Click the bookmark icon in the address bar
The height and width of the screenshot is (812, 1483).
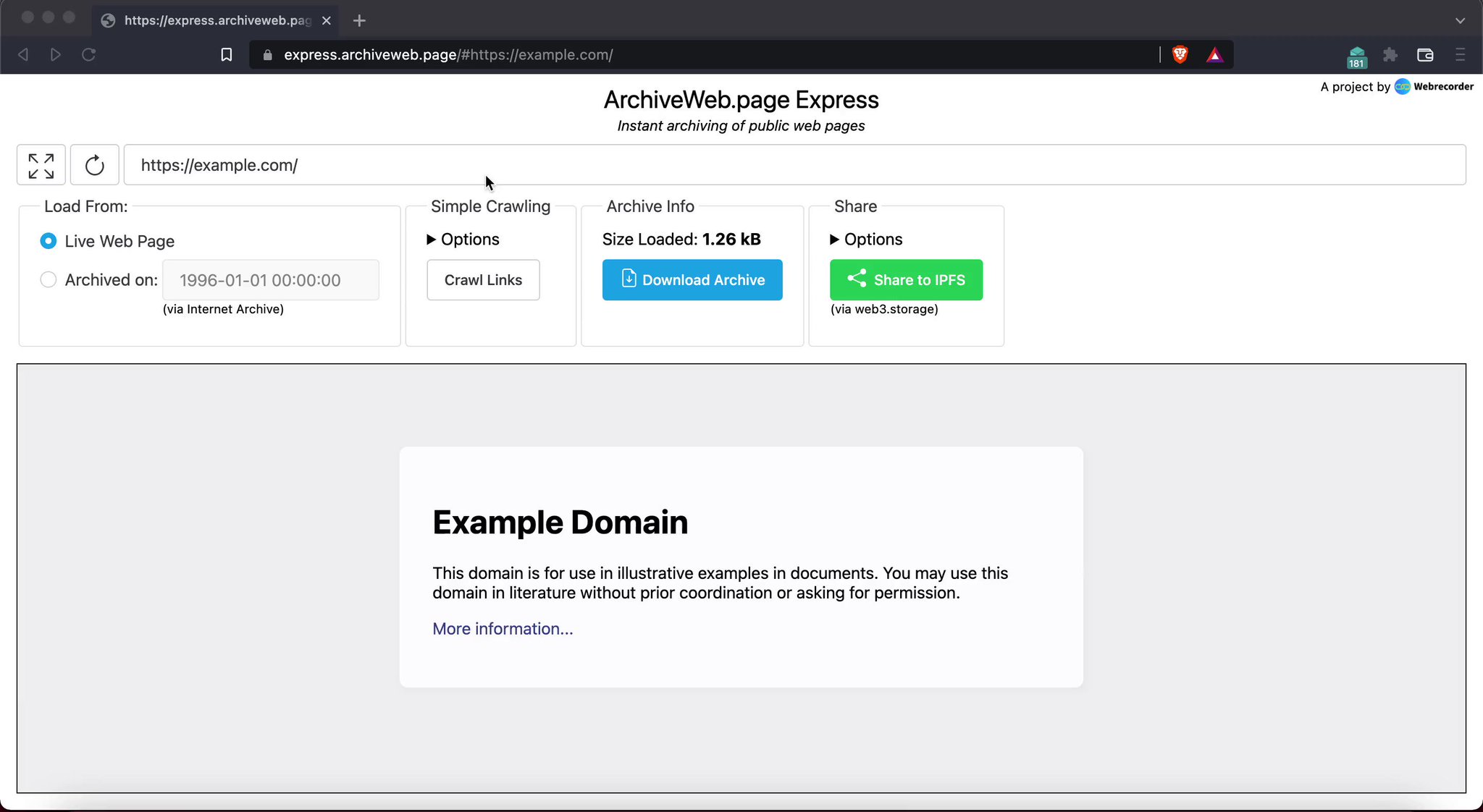pyautogui.click(x=227, y=54)
